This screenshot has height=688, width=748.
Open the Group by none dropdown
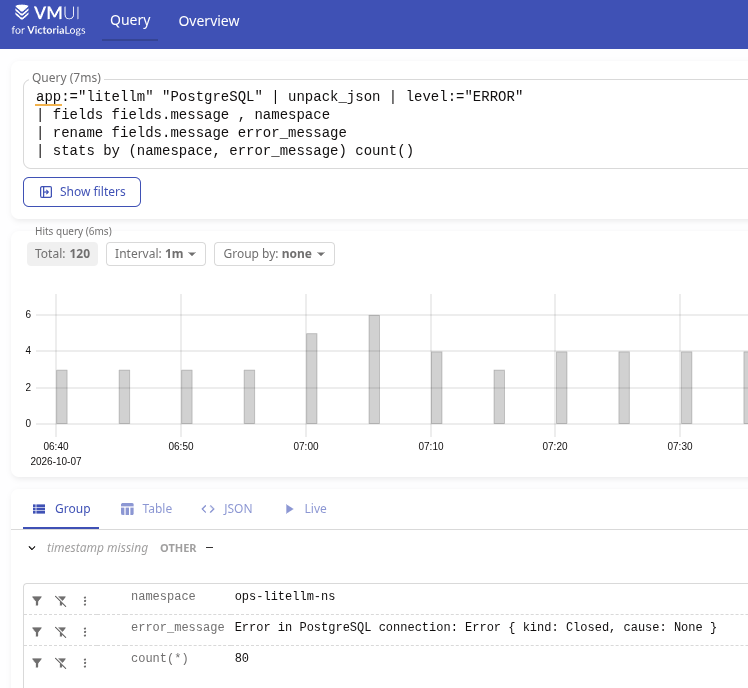click(274, 254)
